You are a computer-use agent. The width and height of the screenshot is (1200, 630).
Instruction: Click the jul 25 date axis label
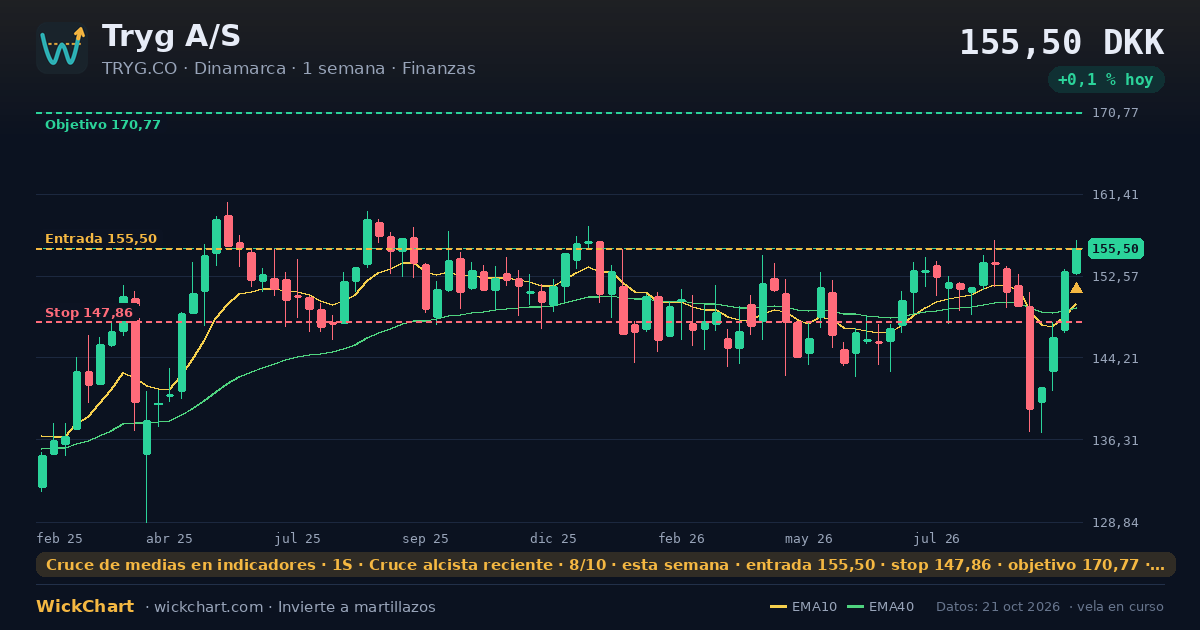[x=297, y=538]
